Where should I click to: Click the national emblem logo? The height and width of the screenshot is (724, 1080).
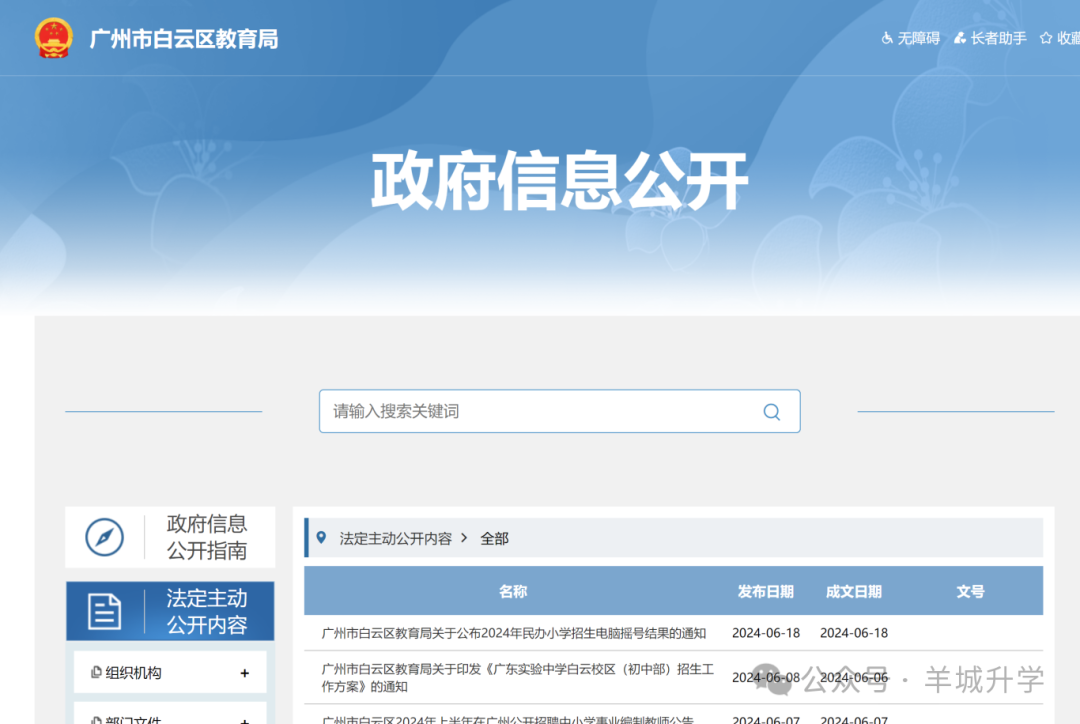[54, 38]
